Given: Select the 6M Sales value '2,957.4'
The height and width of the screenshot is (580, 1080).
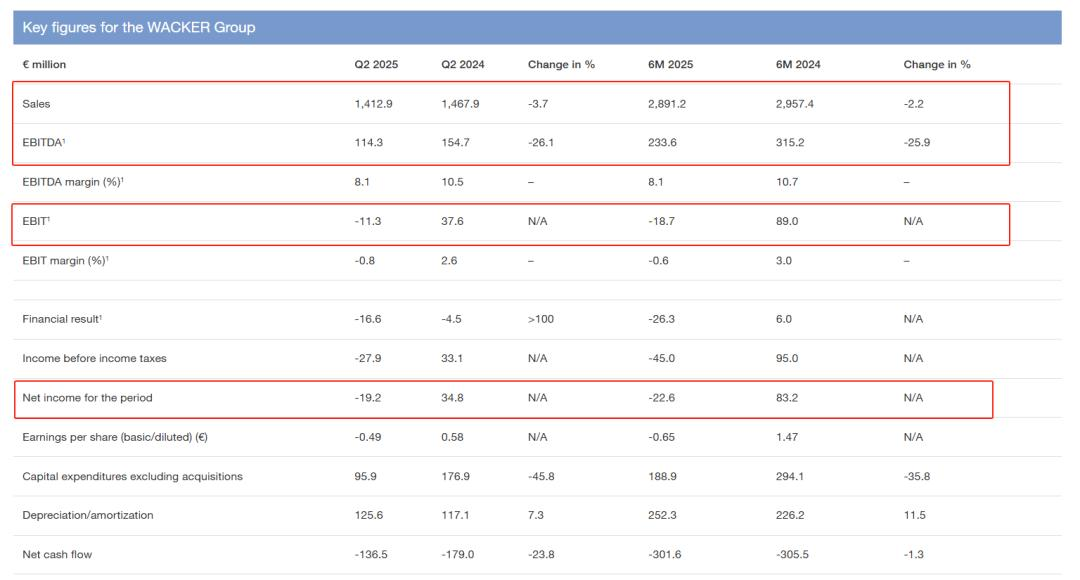Looking at the screenshot, I should pos(795,104).
